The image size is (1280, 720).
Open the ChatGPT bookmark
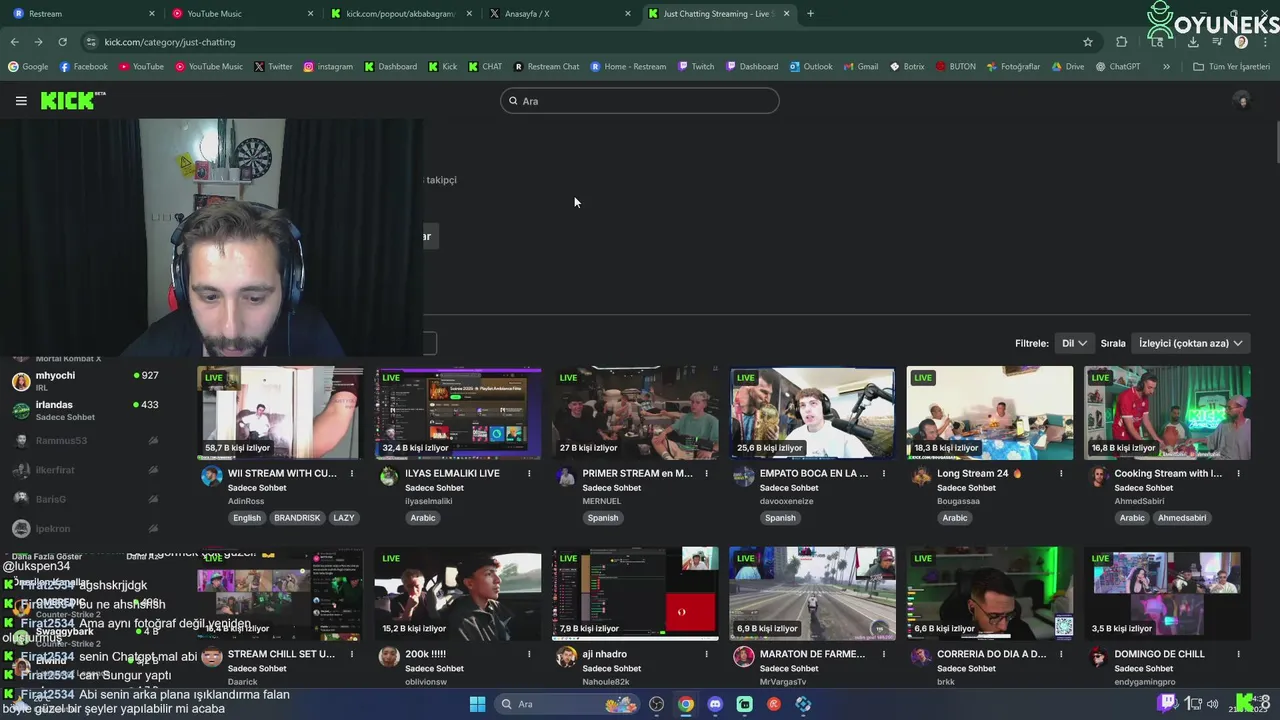point(1118,66)
